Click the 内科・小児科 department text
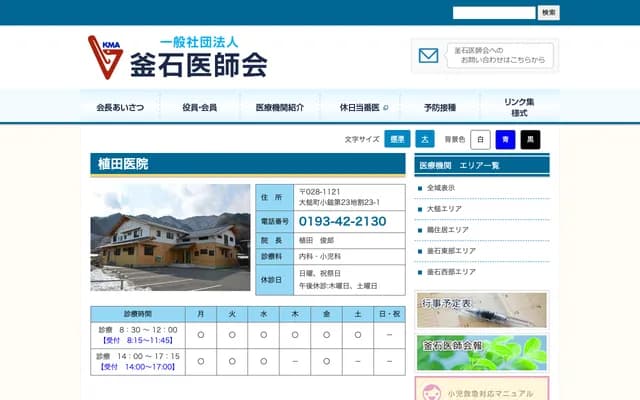The width and height of the screenshot is (640, 400). 320,256
